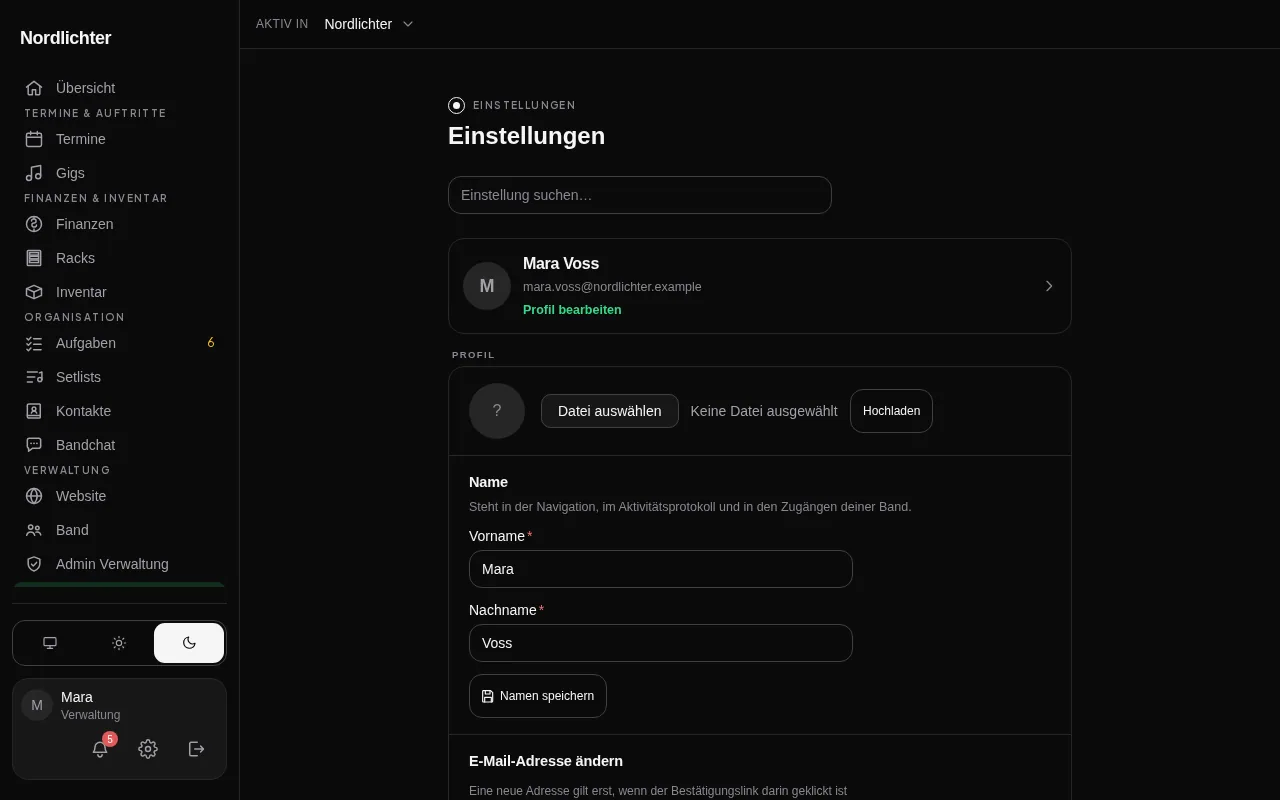Click the mara.voss@nordlichter.example email text

coord(612,287)
